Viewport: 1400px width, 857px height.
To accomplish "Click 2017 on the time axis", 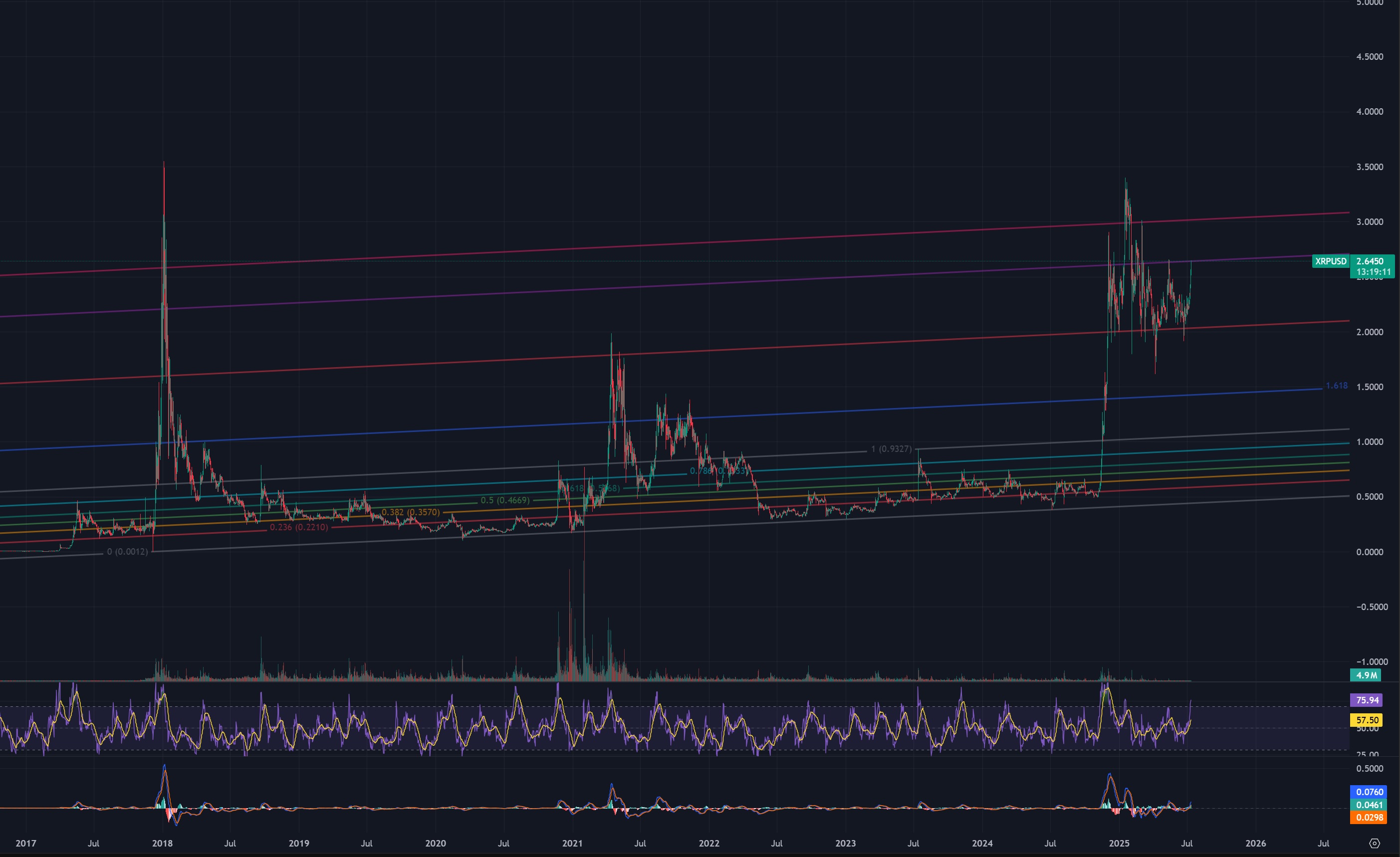I will (25, 844).
